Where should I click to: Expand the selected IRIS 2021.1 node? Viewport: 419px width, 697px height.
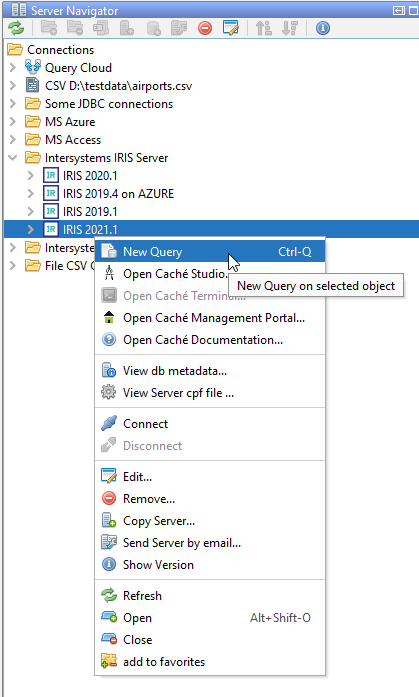pyautogui.click(x=31, y=229)
